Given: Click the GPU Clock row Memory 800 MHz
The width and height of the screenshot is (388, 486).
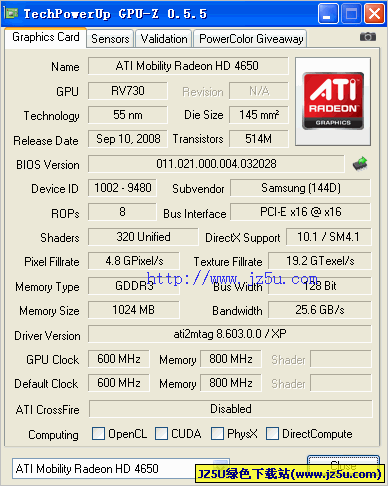Looking at the screenshot, I should point(231,359).
